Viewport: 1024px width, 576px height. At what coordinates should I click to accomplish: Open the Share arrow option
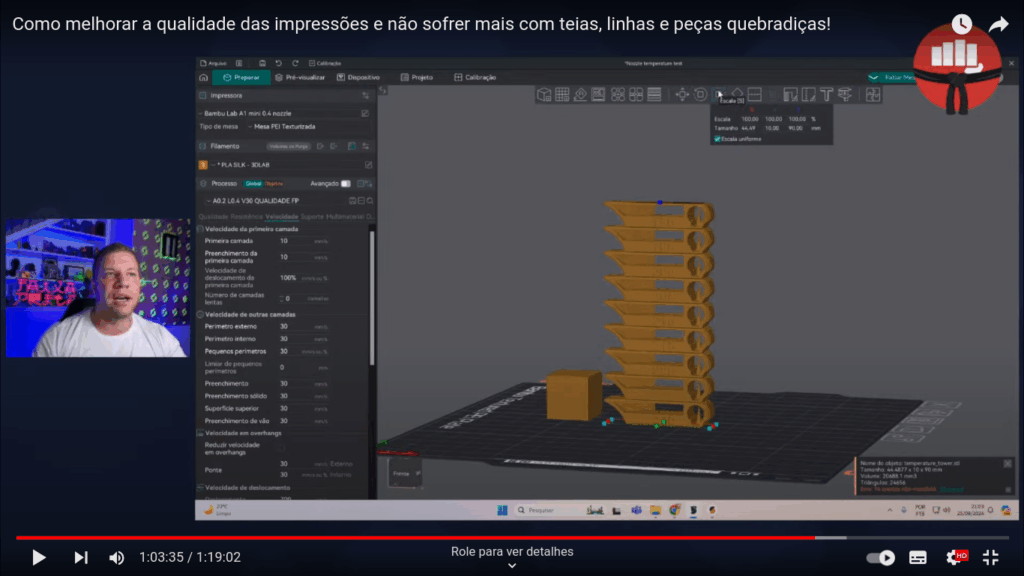coord(998,24)
